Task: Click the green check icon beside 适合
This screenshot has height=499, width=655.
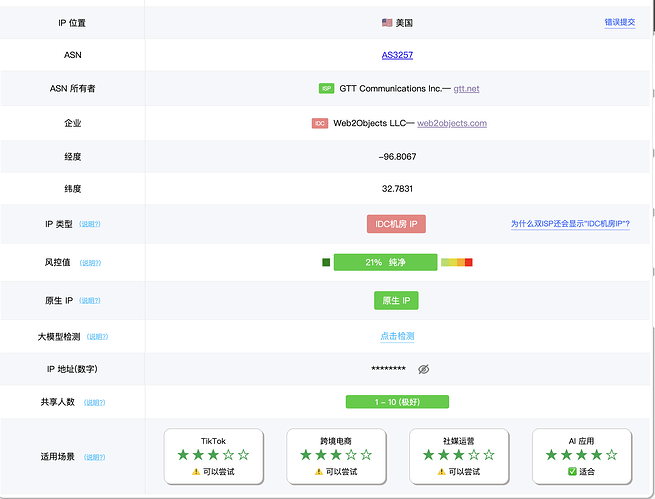Action: [572, 471]
